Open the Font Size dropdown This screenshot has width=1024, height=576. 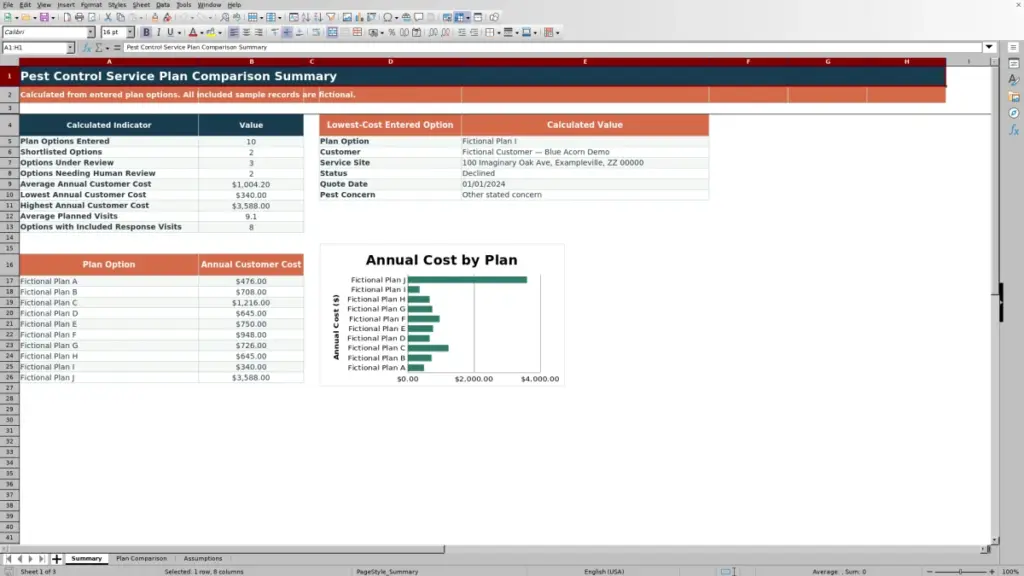tap(130, 33)
